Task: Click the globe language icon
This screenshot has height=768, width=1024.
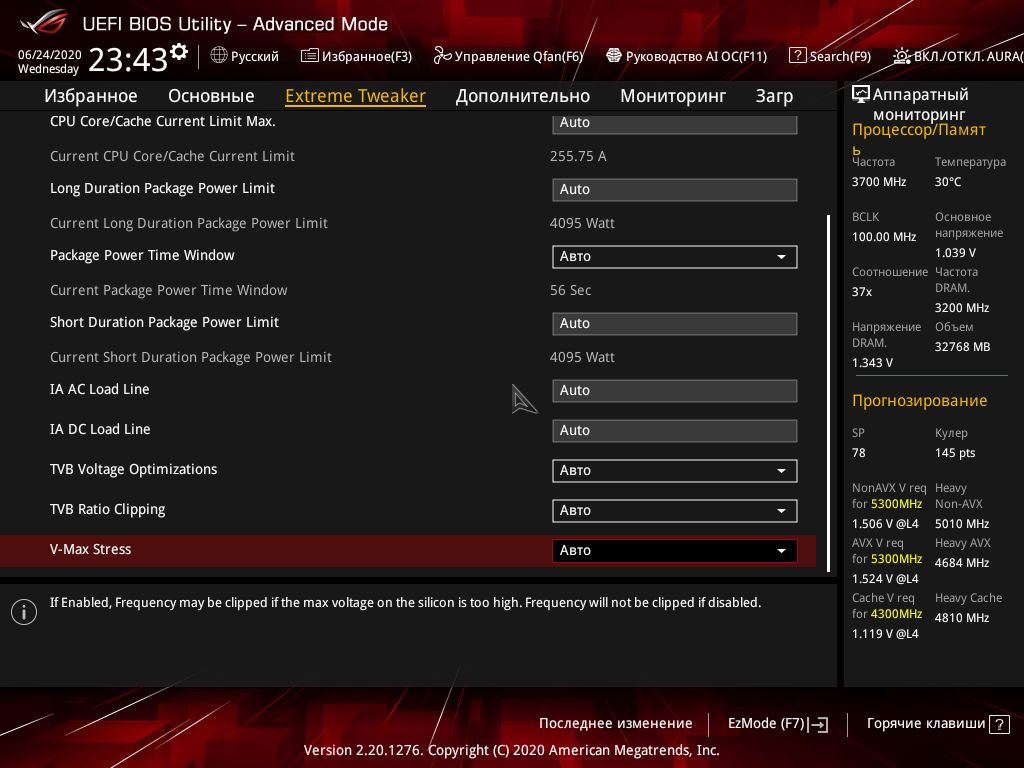Action: (219, 56)
